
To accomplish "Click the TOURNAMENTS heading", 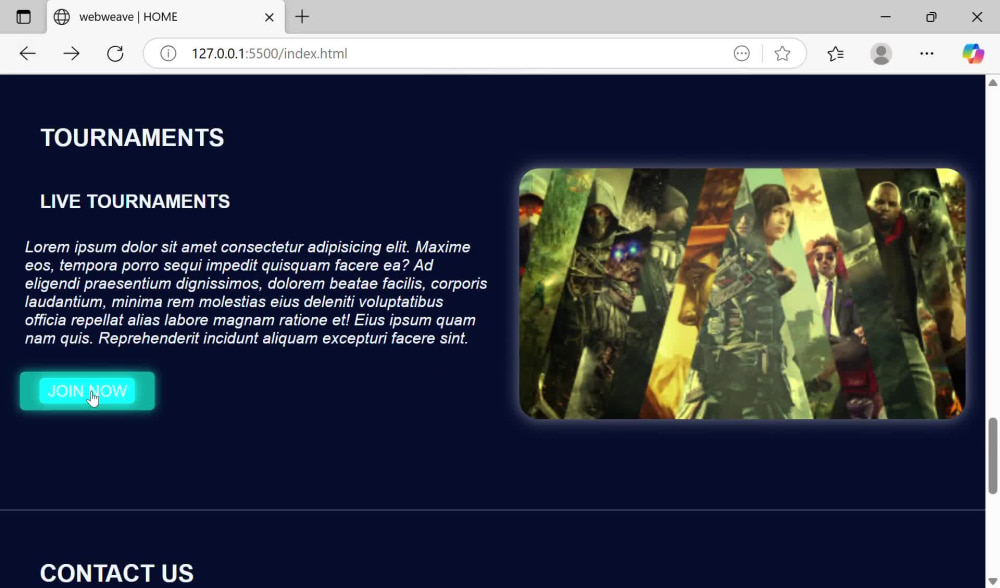I will [x=132, y=138].
